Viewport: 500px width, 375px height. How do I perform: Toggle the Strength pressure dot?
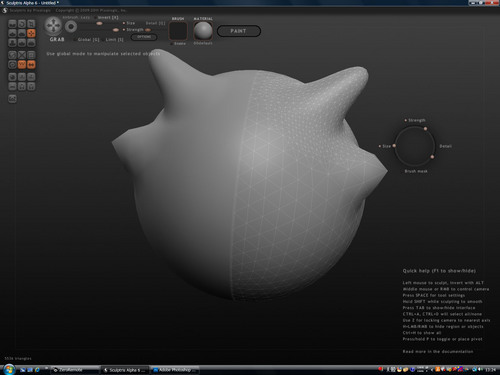(x=124, y=30)
